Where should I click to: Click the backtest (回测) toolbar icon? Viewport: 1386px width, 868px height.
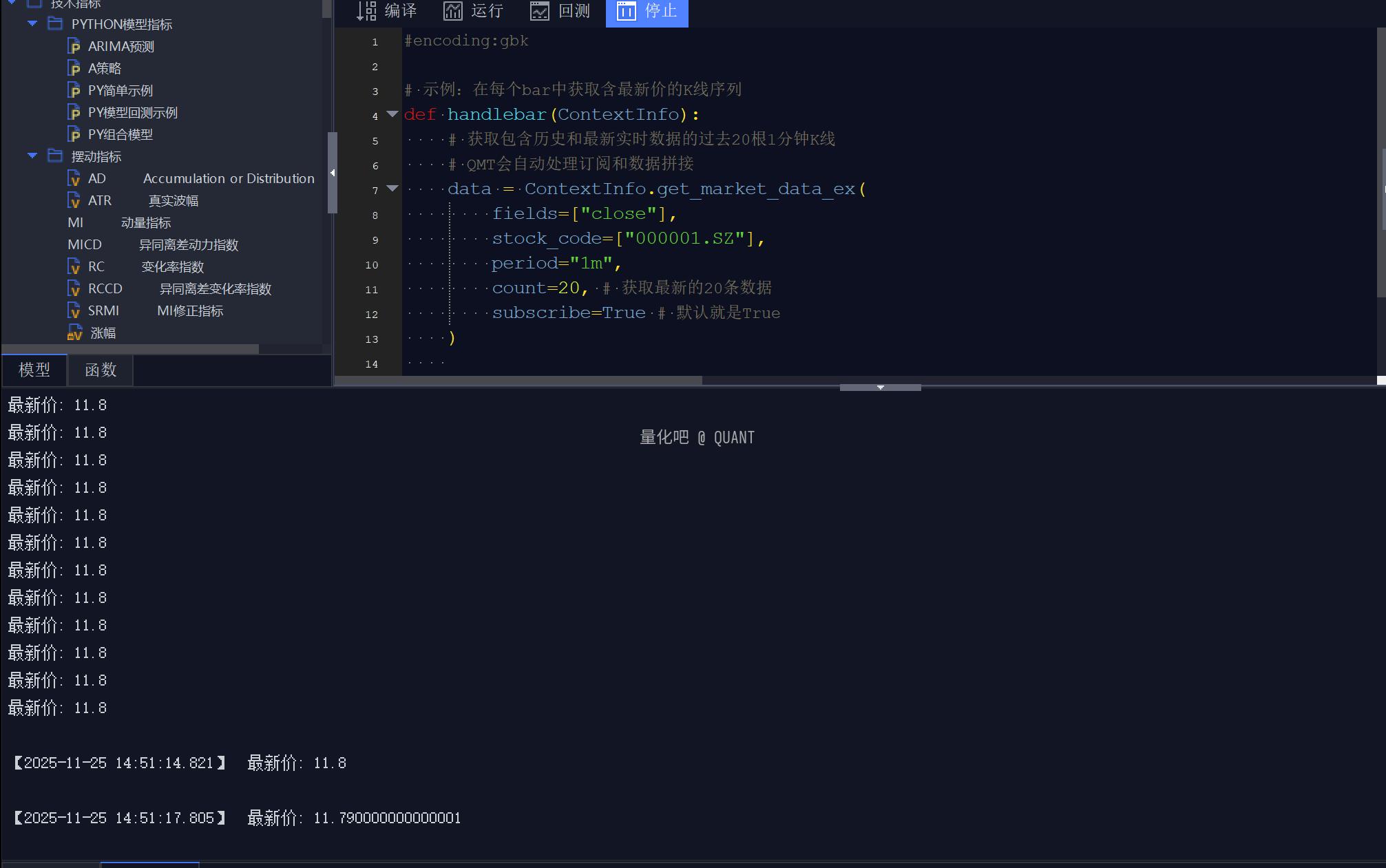tap(539, 11)
